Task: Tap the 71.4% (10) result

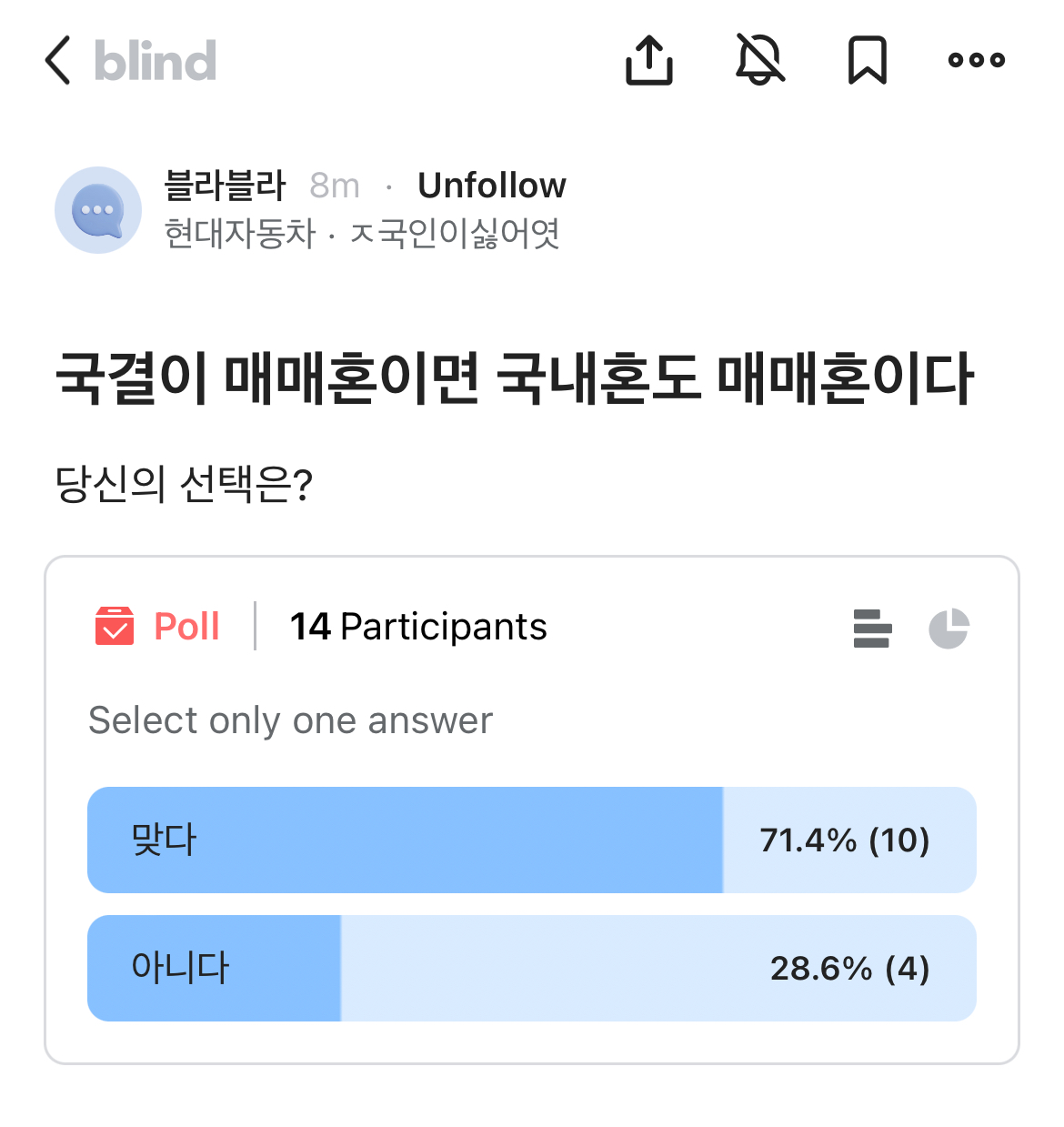Action: pos(844,840)
